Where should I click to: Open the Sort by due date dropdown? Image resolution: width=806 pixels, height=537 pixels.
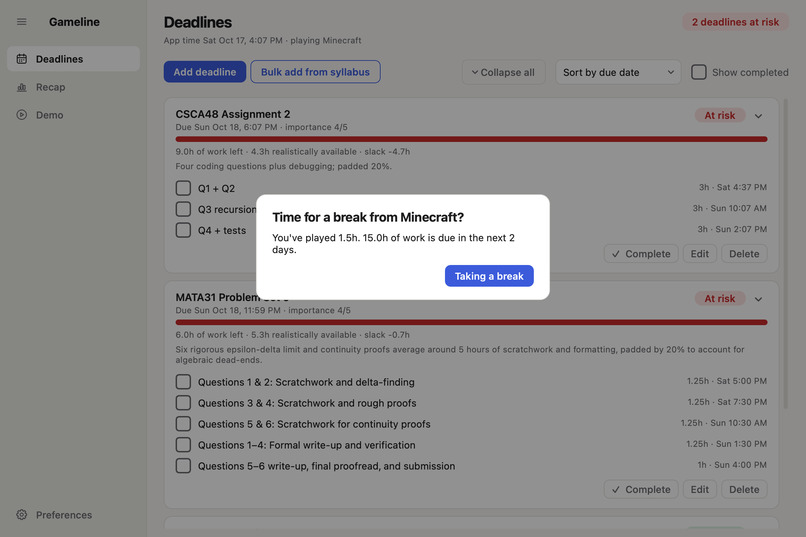coord(618,72)
